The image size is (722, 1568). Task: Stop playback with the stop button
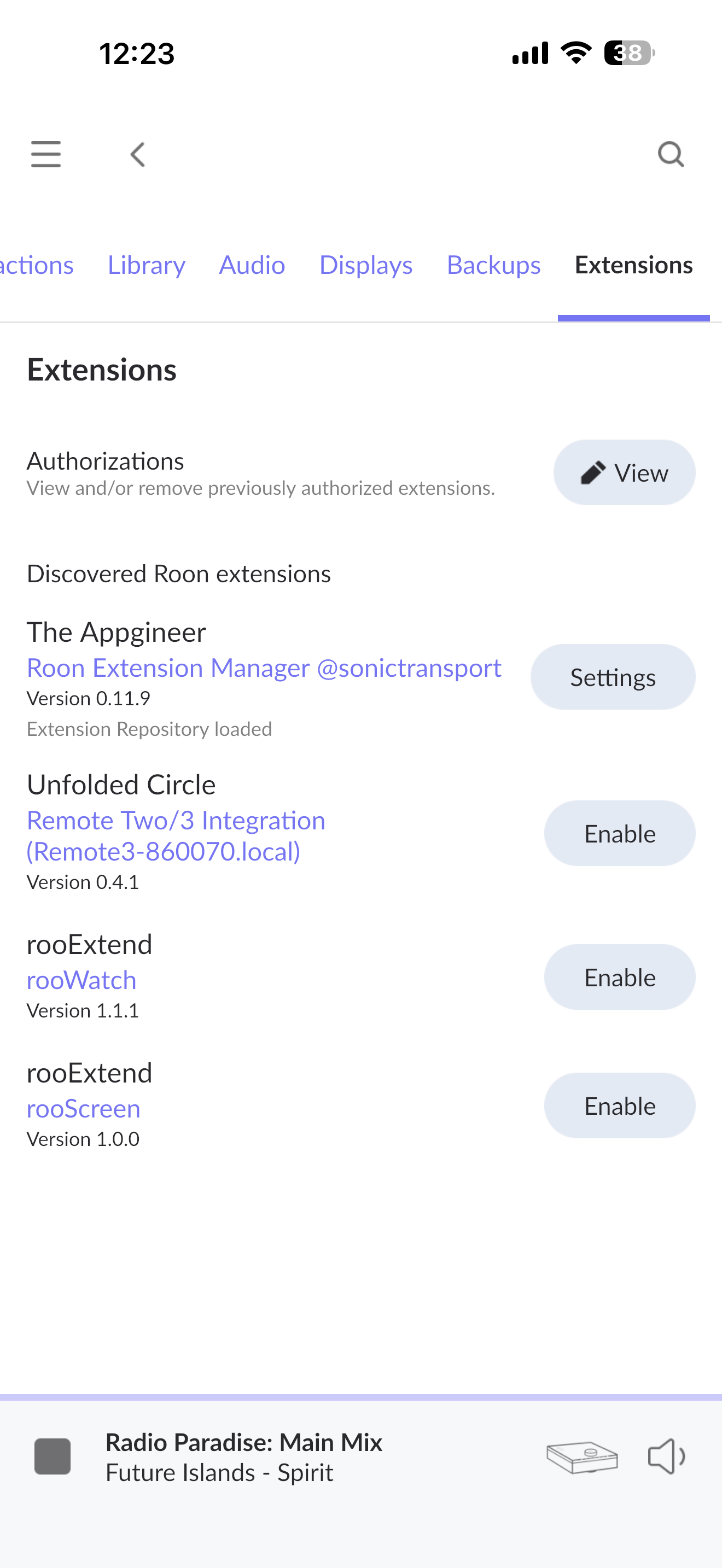[x=53, y=1456]
